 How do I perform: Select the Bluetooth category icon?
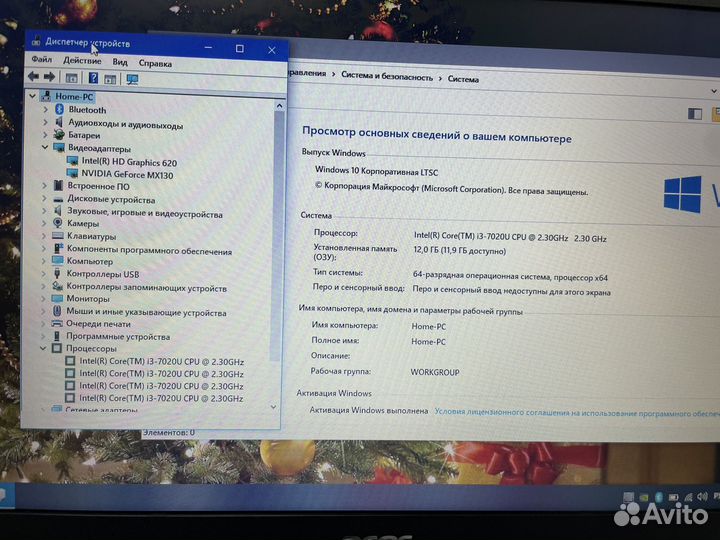[59, 109]
